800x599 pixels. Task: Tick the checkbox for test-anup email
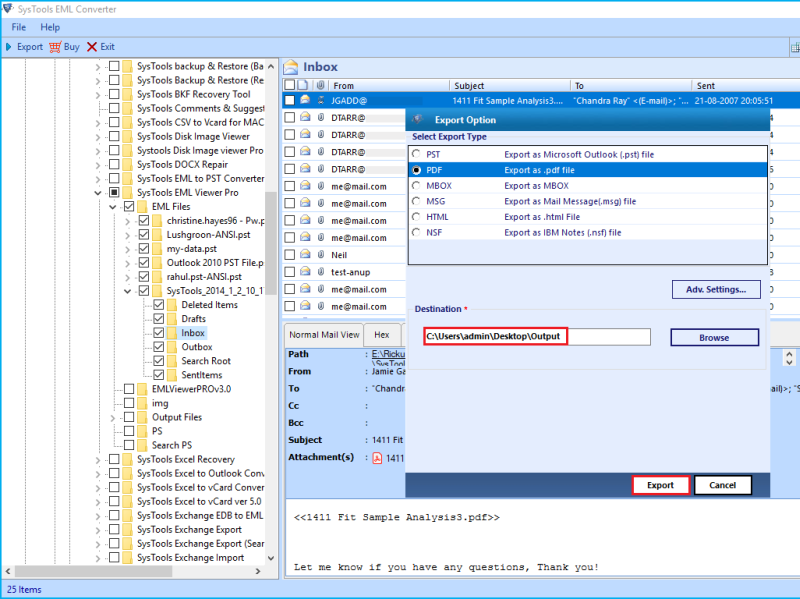coord(289,272)
